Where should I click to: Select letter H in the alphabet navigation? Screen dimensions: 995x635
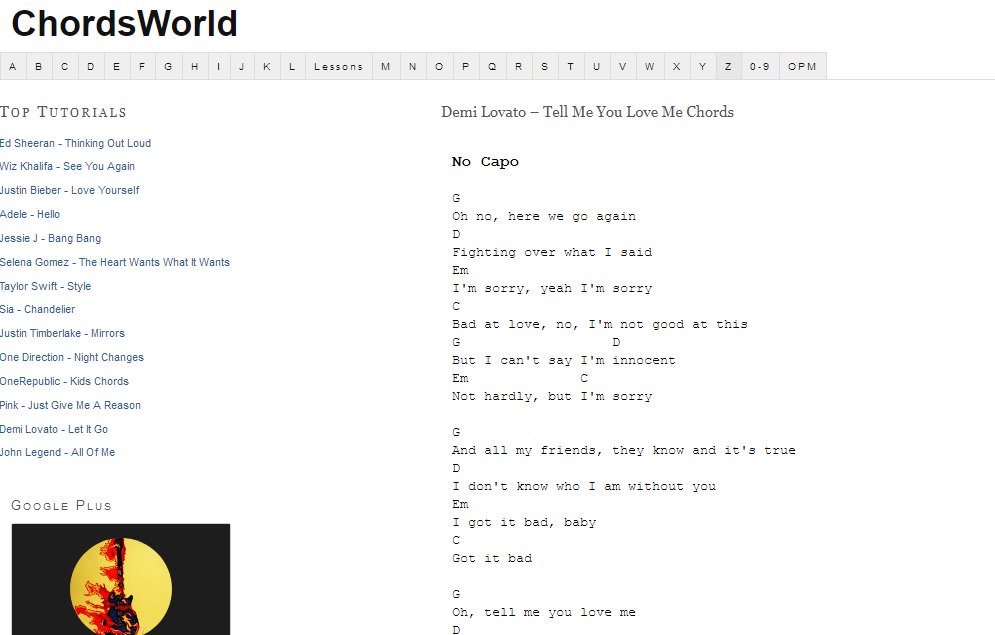tap(195, 66)
